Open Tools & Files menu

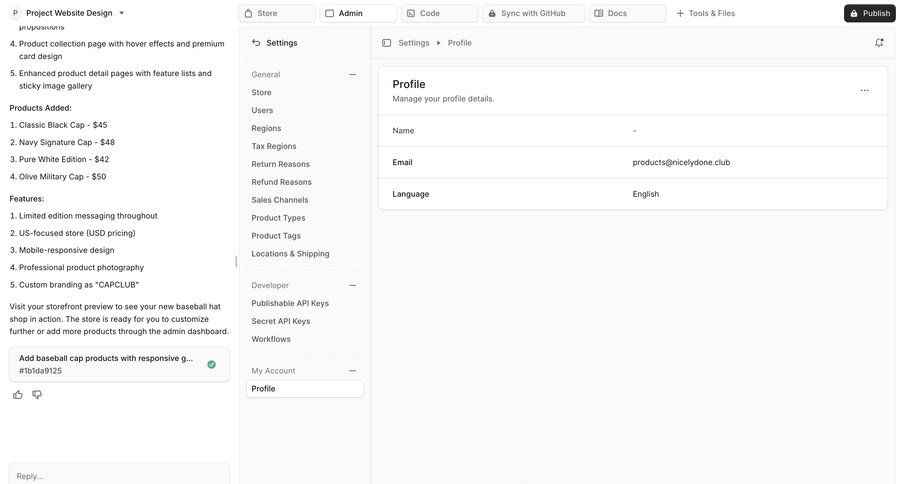coord(705,13)
